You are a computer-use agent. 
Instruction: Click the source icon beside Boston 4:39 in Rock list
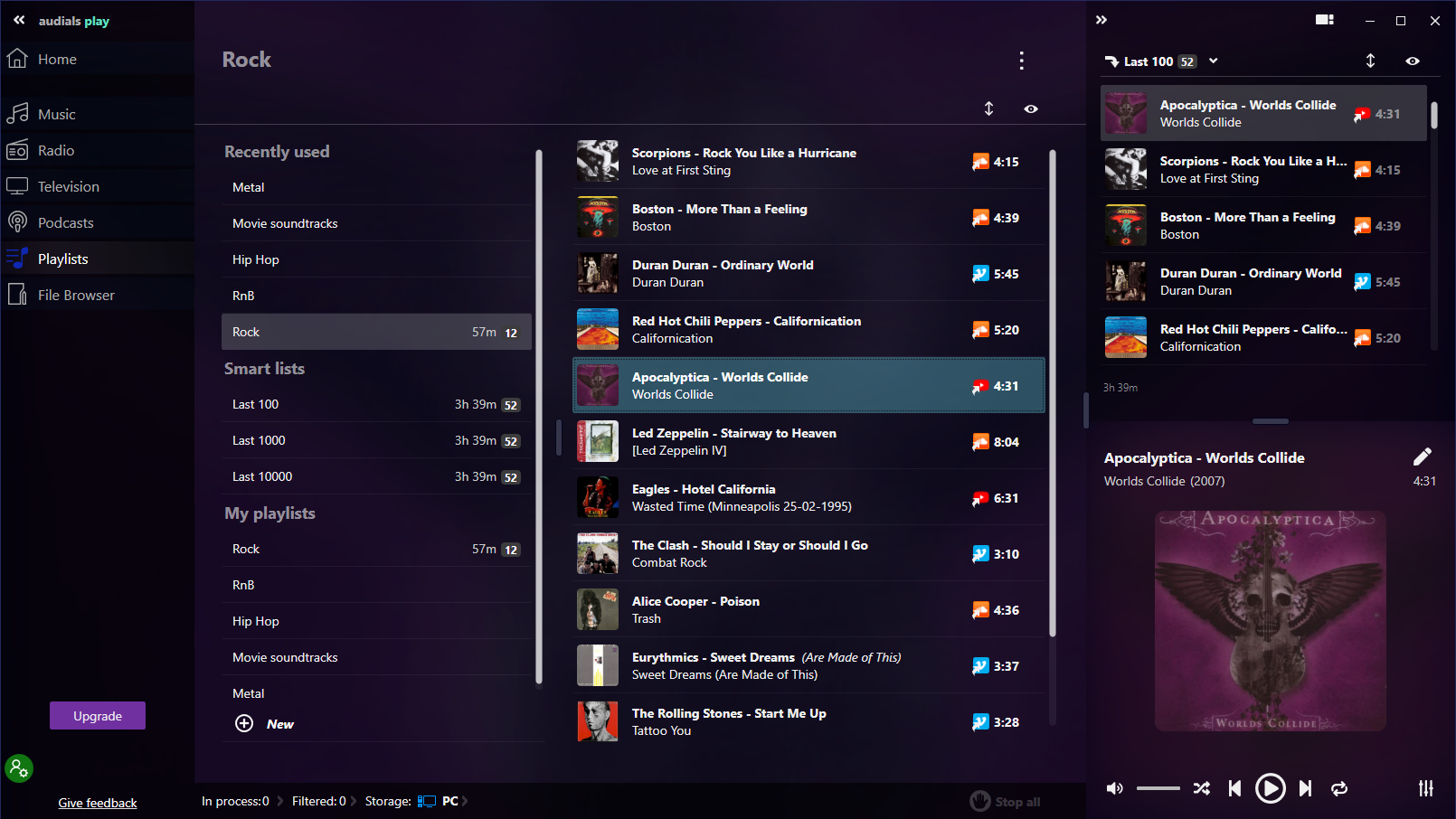click(980, 218)
